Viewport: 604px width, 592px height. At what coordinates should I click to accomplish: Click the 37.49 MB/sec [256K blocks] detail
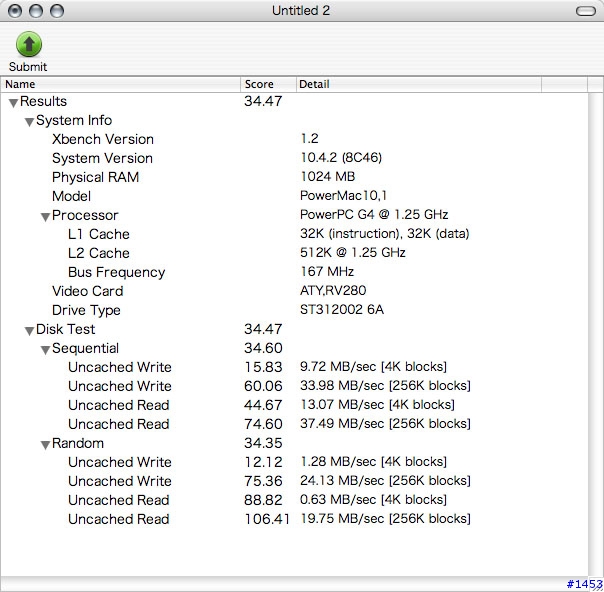pos(385,424)
